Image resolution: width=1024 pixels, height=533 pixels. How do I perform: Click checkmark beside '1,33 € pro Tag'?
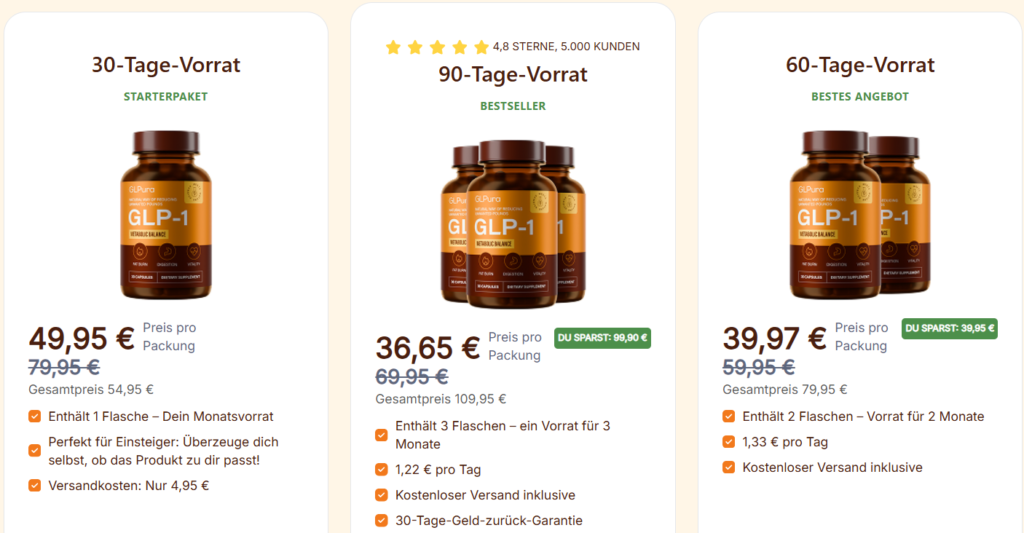[x=729, y=442]
